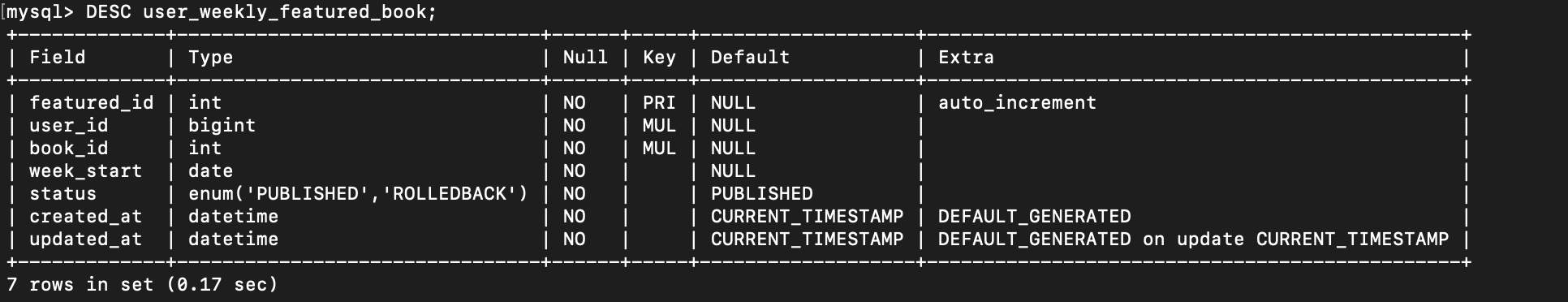Select the book_id field name
This screenshot has height=302, width=1568.
[x=68, y=149]
